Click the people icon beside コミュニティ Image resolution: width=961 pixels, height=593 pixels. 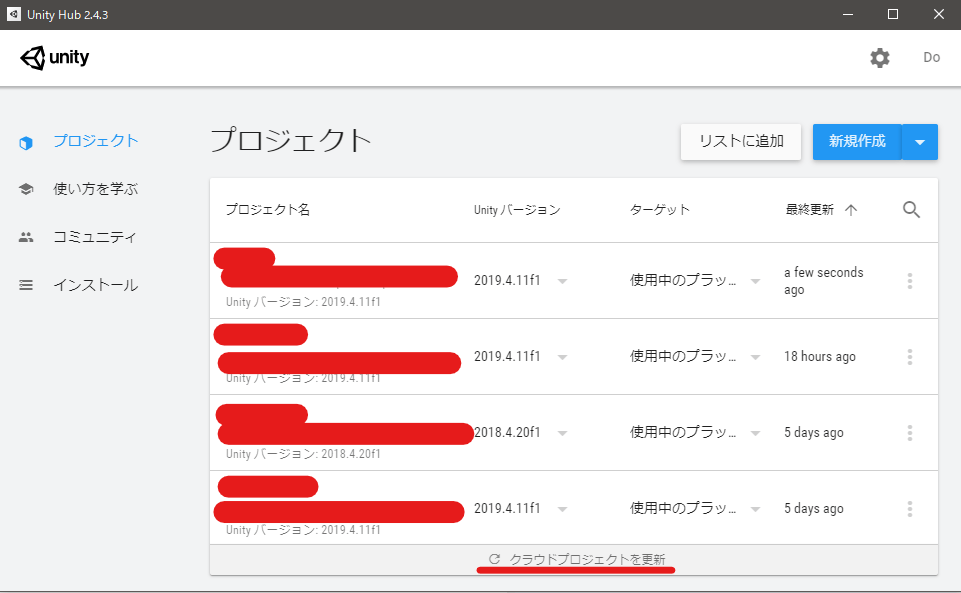click(x=26, y=237)
